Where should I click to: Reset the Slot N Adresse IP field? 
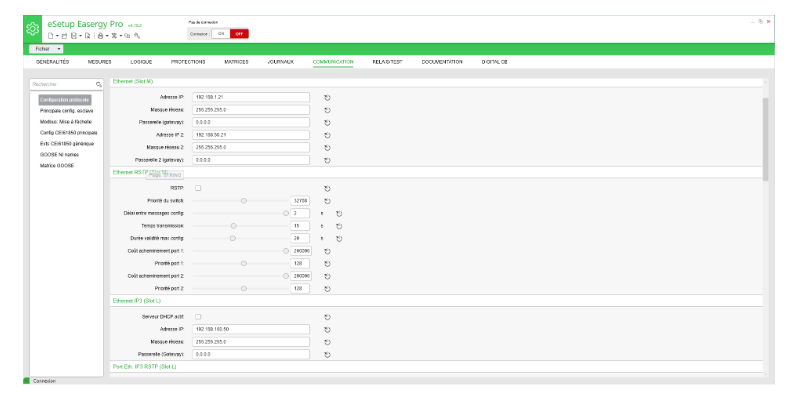click(327, 97)
